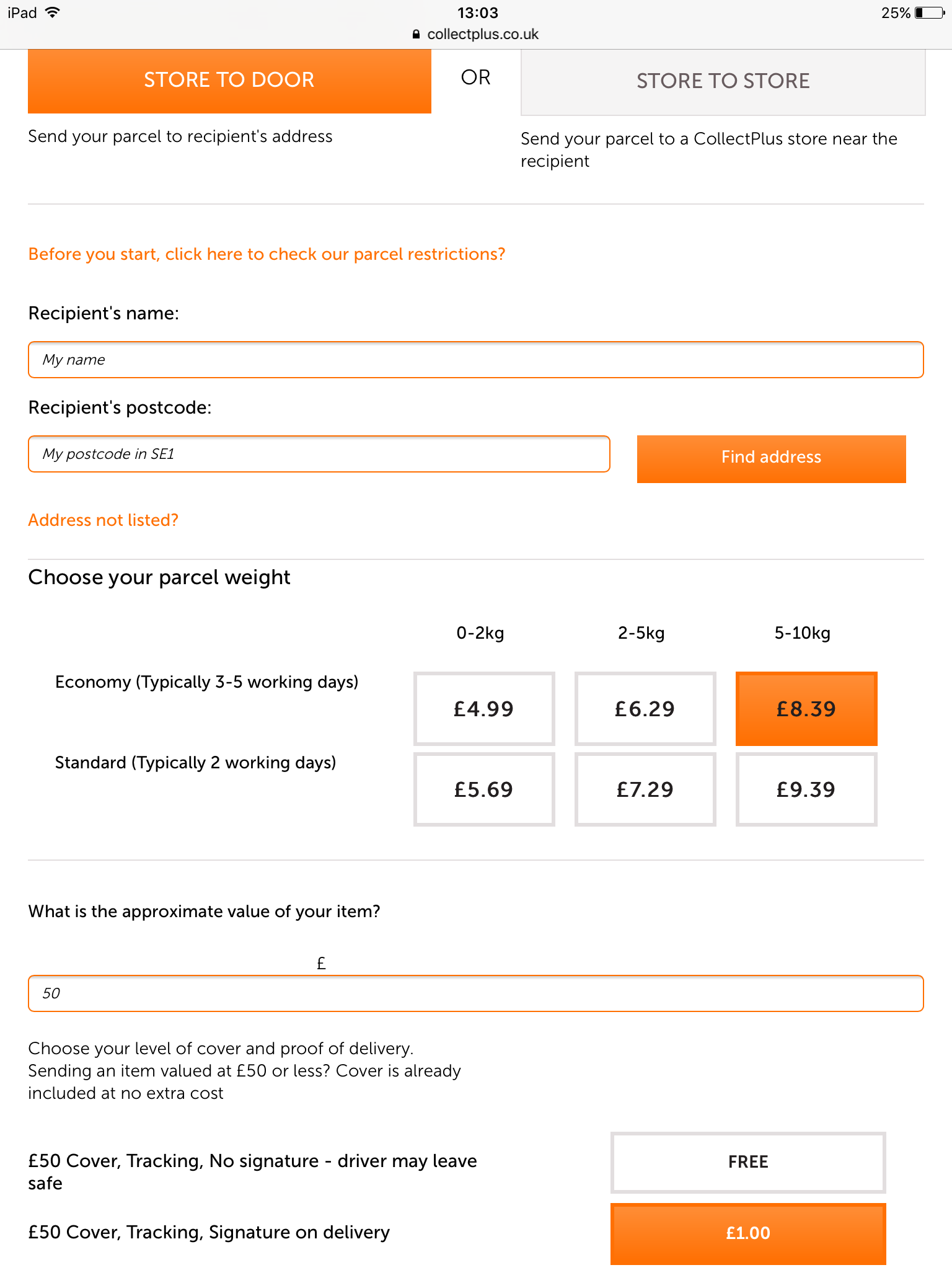The width and height of the screenshot is (952, 1270).
Task: Tap the collectplus.co.uk address bar
Action: 476,35
